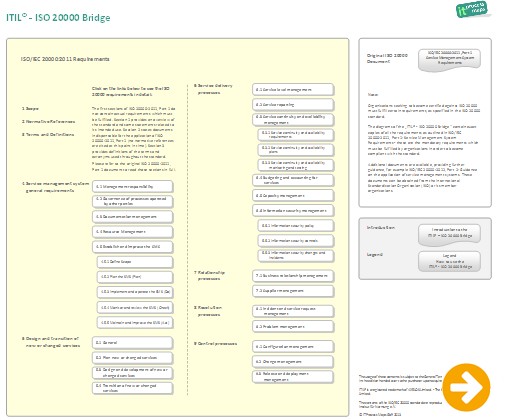Open 4.5.1 Define Scope box
The image size is (506, 420).
[135, 262]
